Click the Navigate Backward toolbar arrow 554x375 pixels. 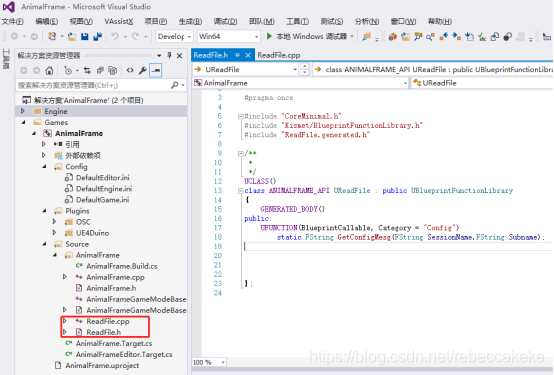14,36
